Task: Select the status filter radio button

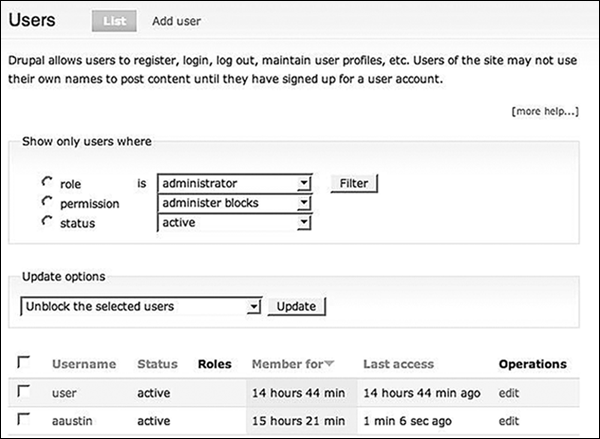Action: point(46,222)
